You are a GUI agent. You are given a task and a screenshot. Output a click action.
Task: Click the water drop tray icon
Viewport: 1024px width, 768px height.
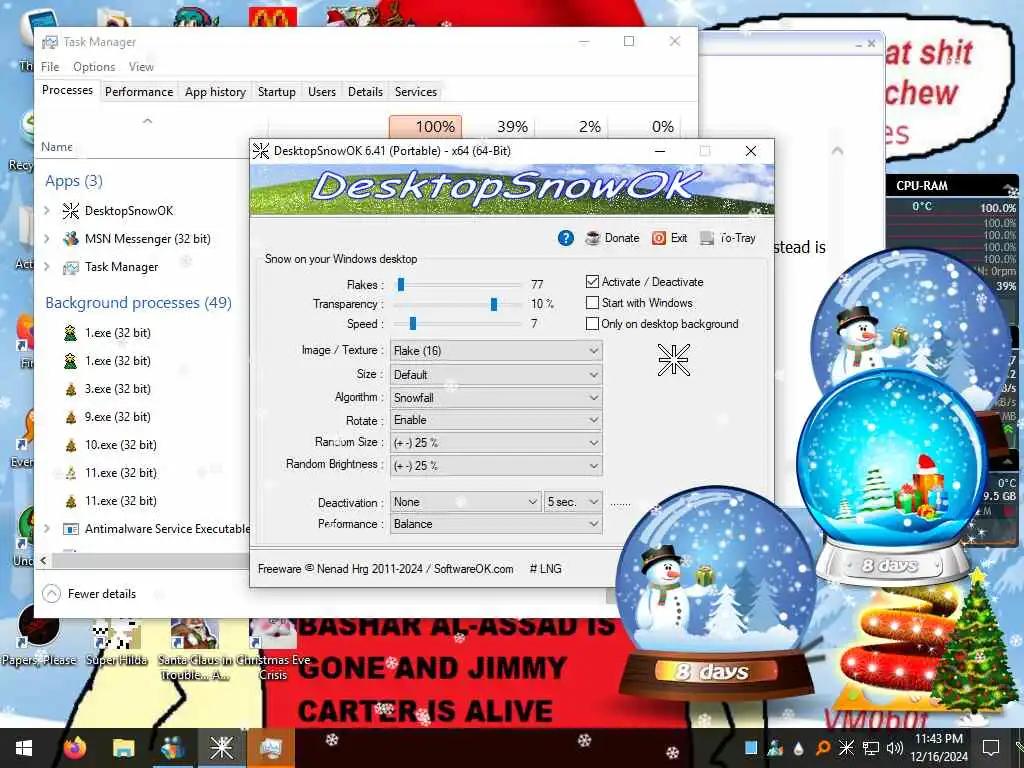click(x=799, y=748)
